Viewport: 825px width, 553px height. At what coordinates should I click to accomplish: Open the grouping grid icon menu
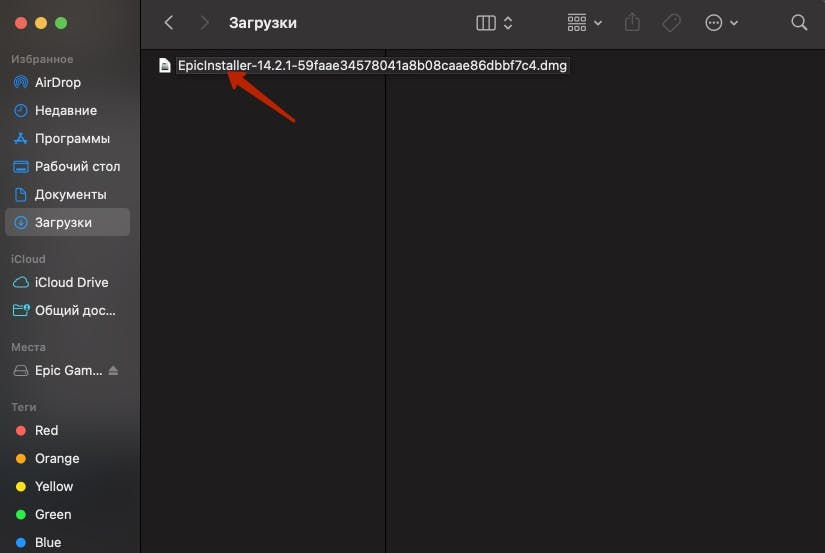577,23
